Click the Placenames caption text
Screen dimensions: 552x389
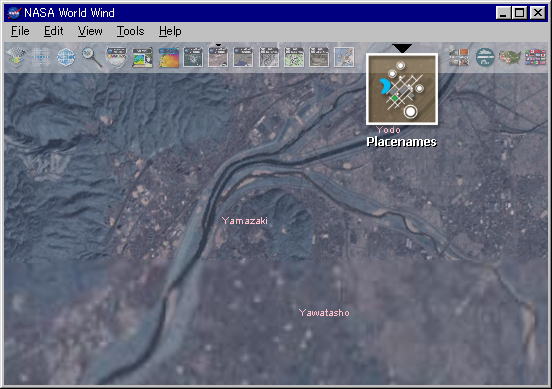pos(401,142)
